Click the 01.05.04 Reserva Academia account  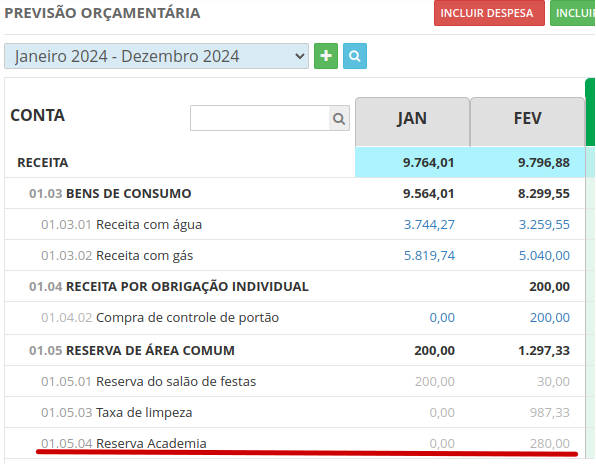click(124, 443)
